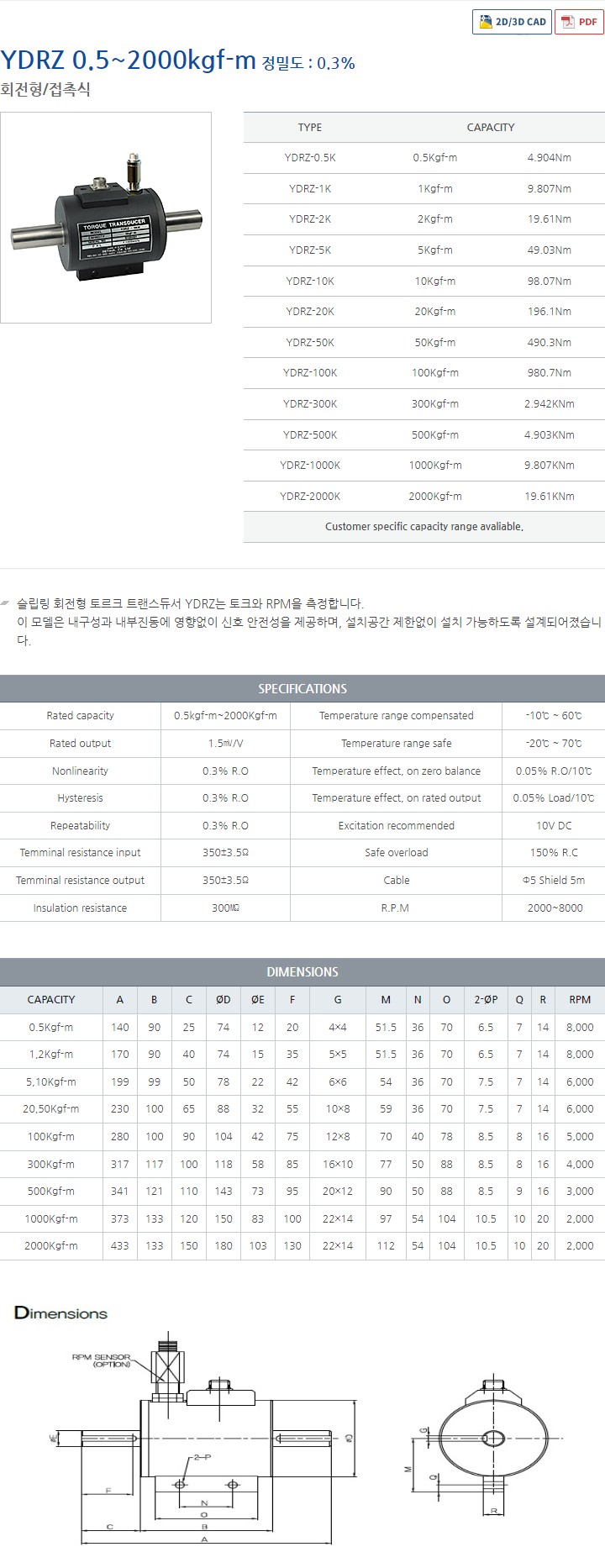Viewport: 605px width, 1568px height.
Task: Select the YDRZ-20K type cell
Action: click(x=310, y=312)
